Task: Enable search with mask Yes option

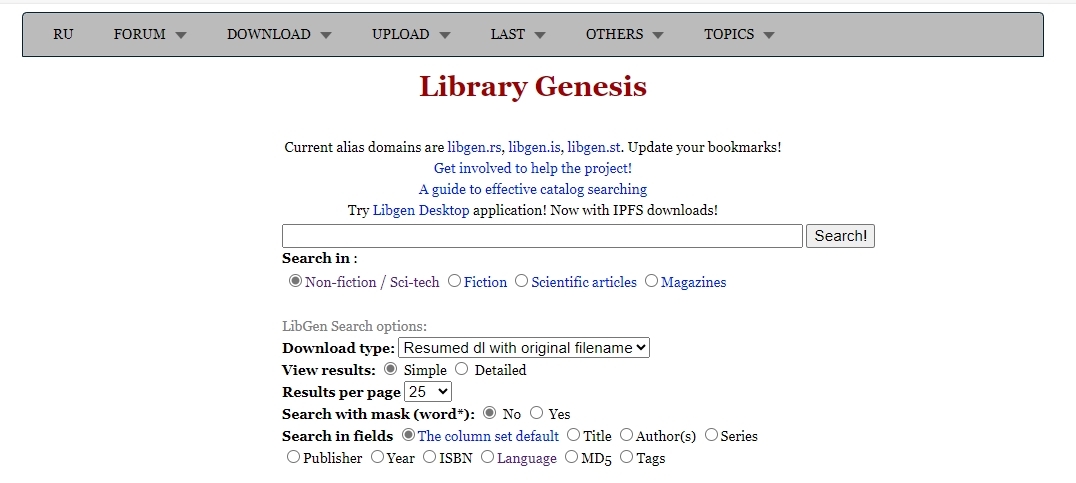Action: (537, 413)
